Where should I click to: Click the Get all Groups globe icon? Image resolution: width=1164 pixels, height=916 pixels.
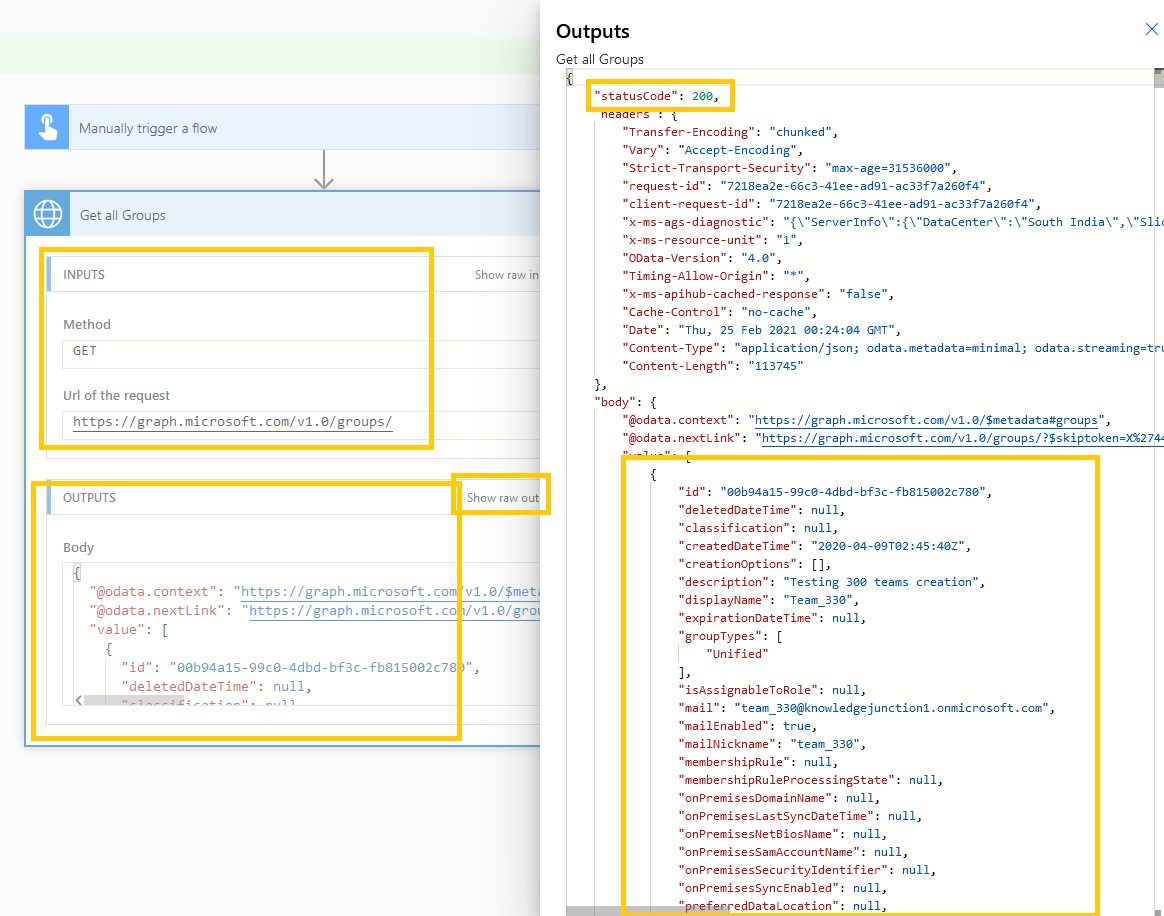pyautogui.click(x=48, y=214)
